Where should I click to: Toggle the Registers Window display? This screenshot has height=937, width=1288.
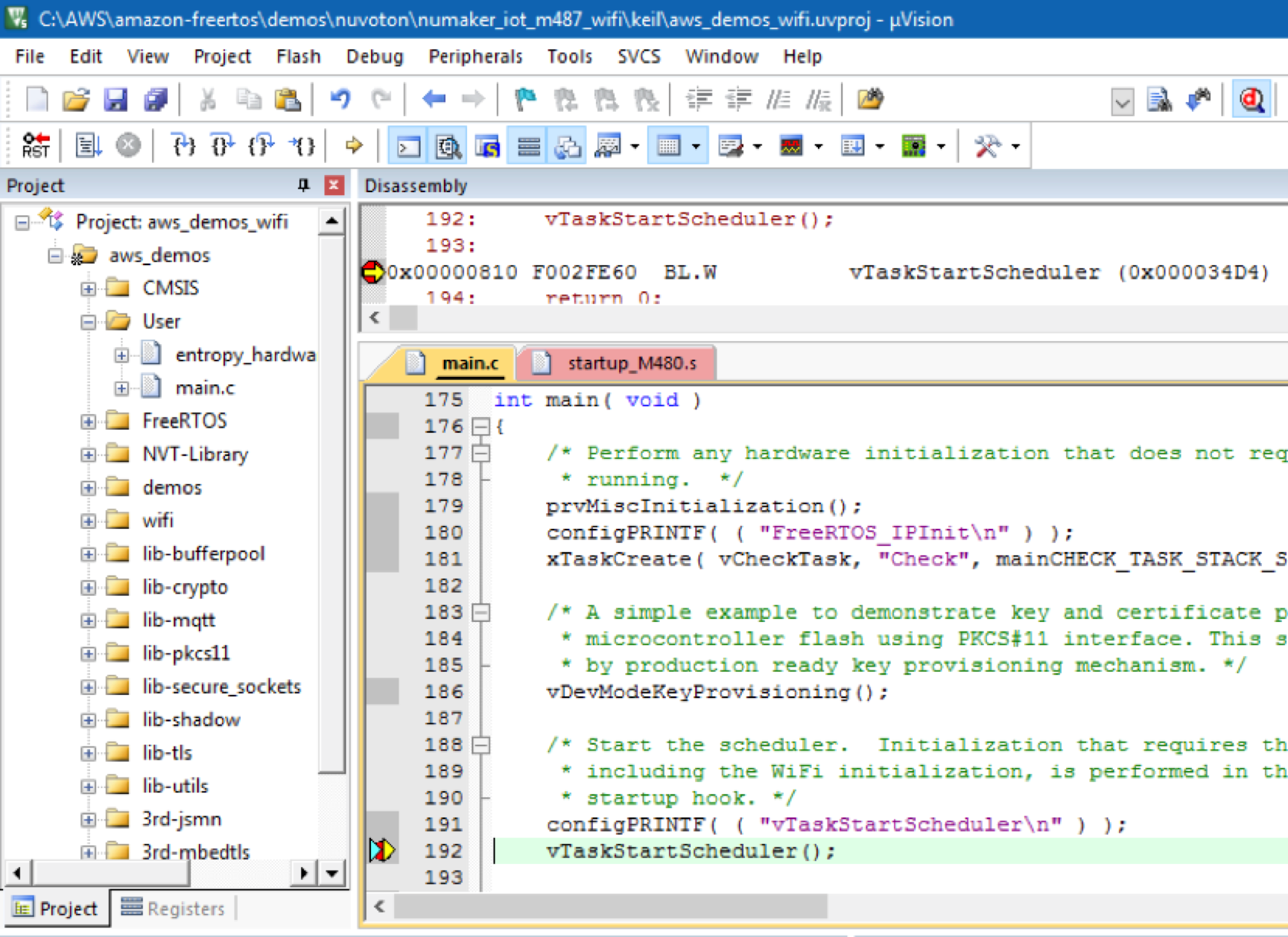527,145
